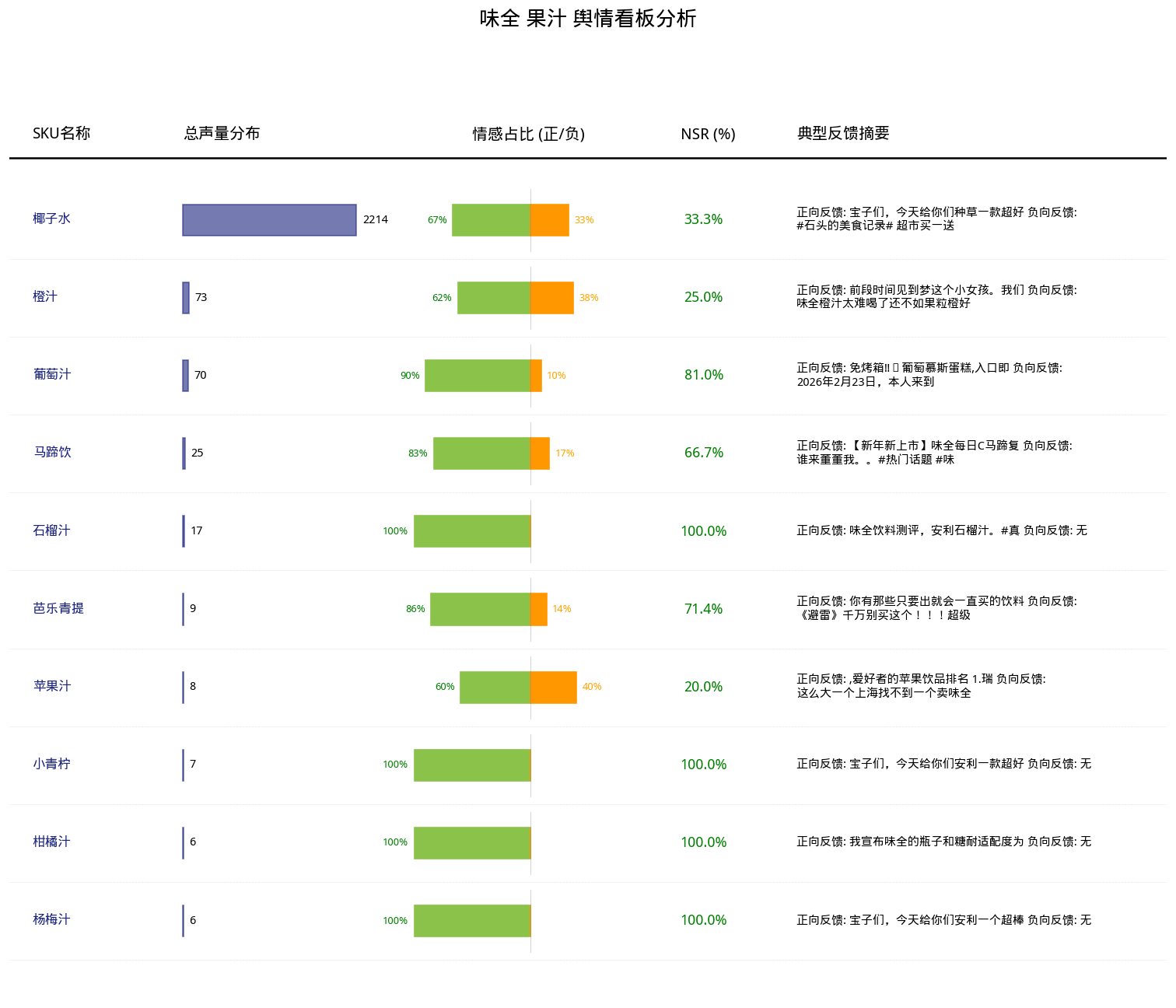Select the NSR value 25.0%
Image resolution: width=1176 pixels, height=1008 pixels.
point(703,297)
